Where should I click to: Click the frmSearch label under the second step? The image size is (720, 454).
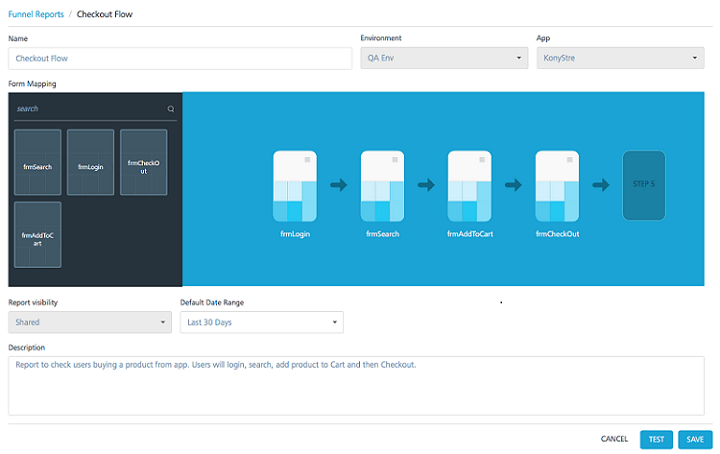(382, 234)
